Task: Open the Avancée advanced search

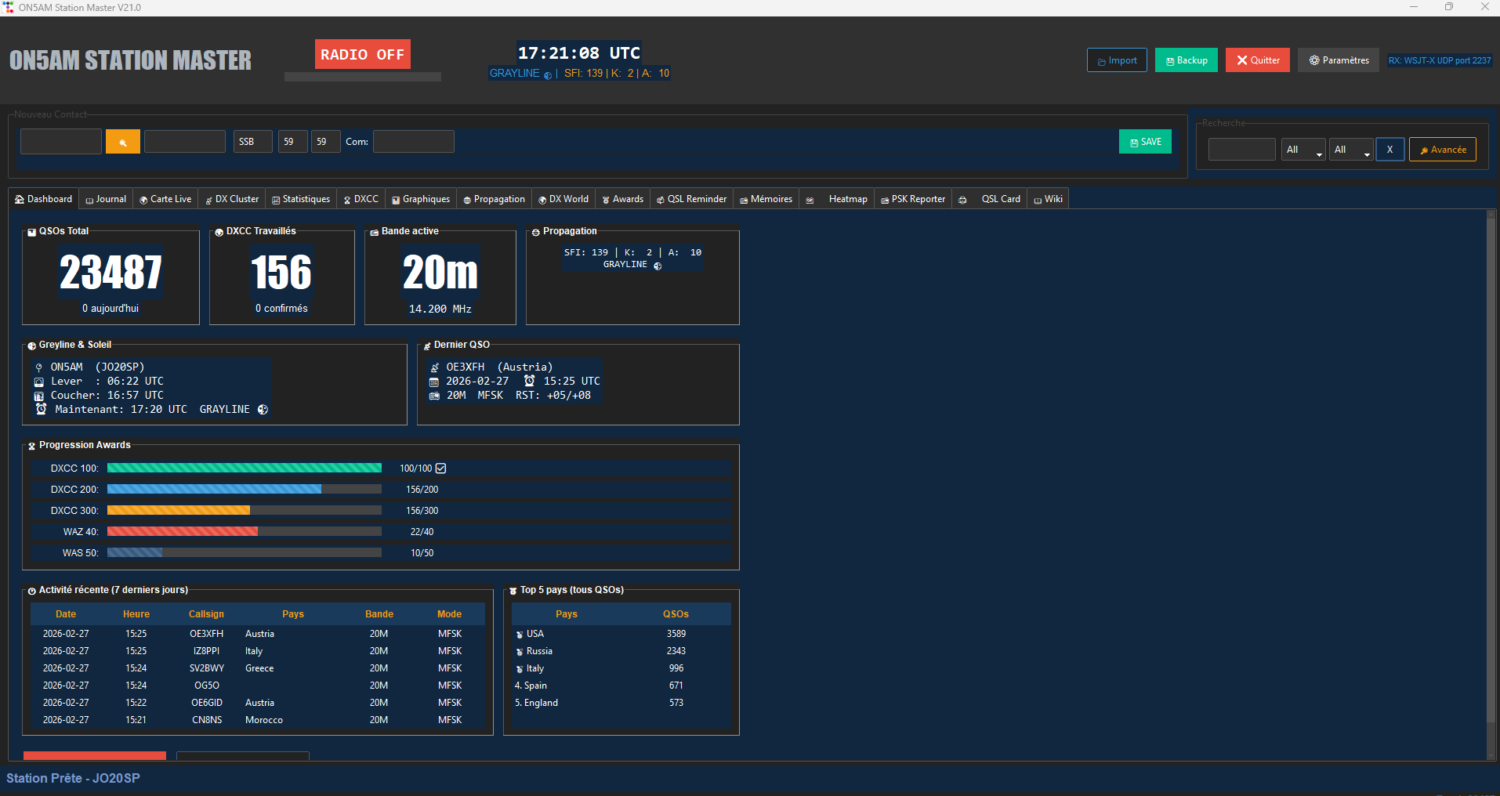Action: (1442, 149)
